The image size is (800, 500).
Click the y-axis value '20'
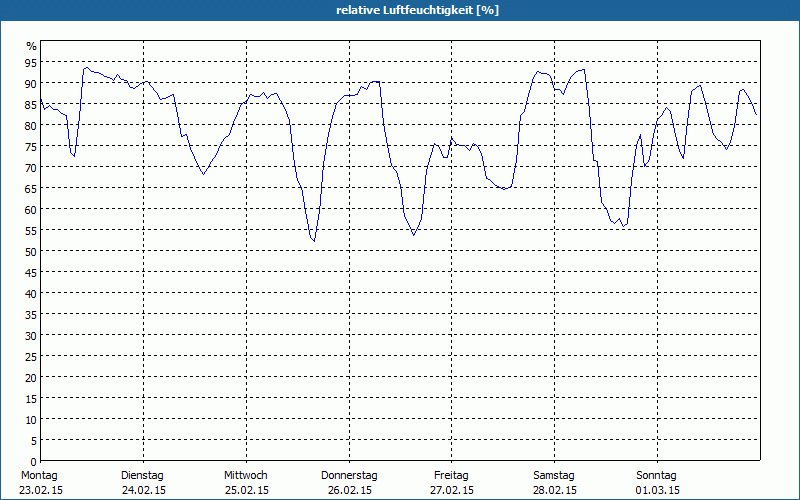tap(31, 378)
